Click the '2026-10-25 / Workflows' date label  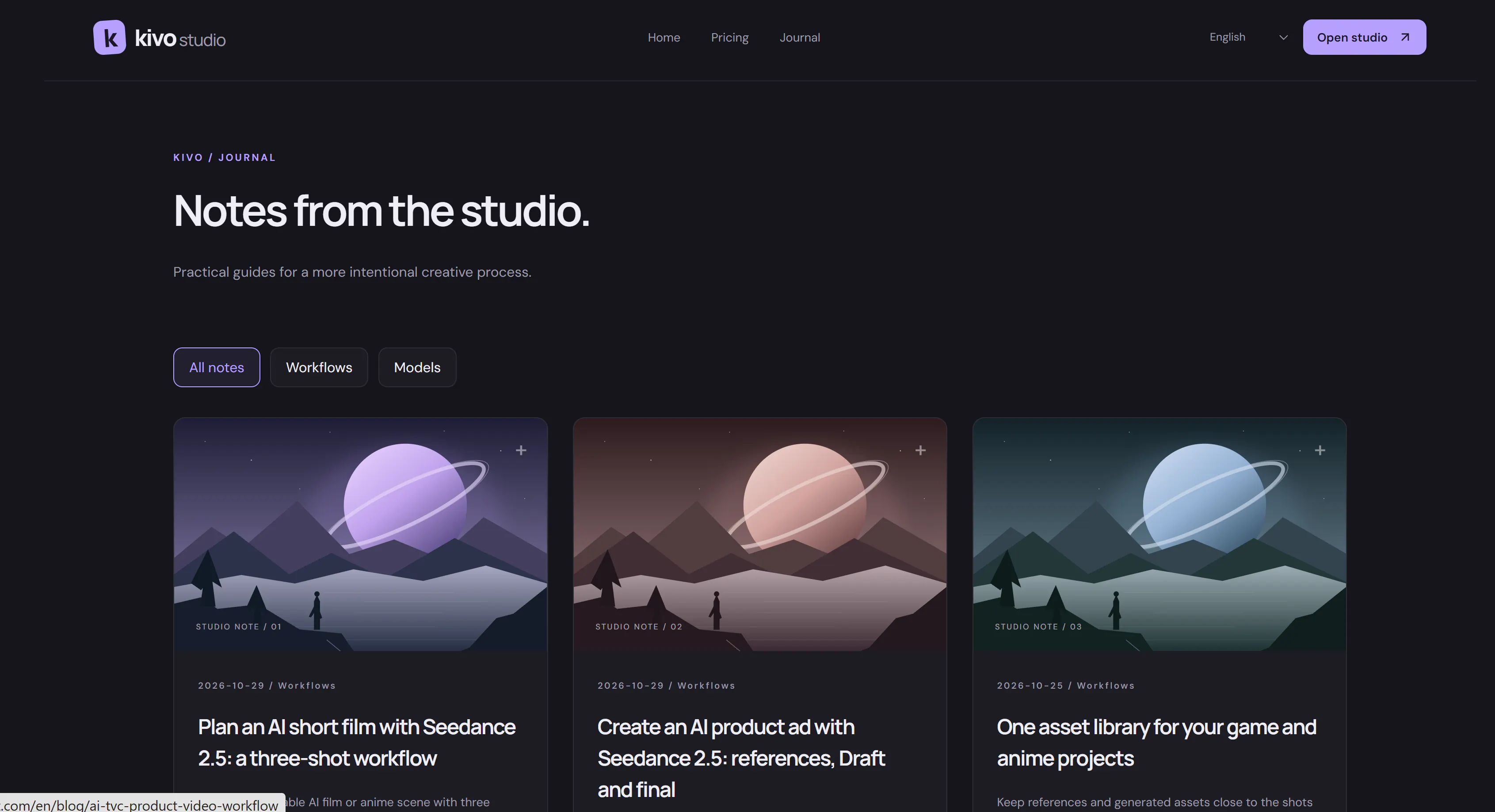1065,686
